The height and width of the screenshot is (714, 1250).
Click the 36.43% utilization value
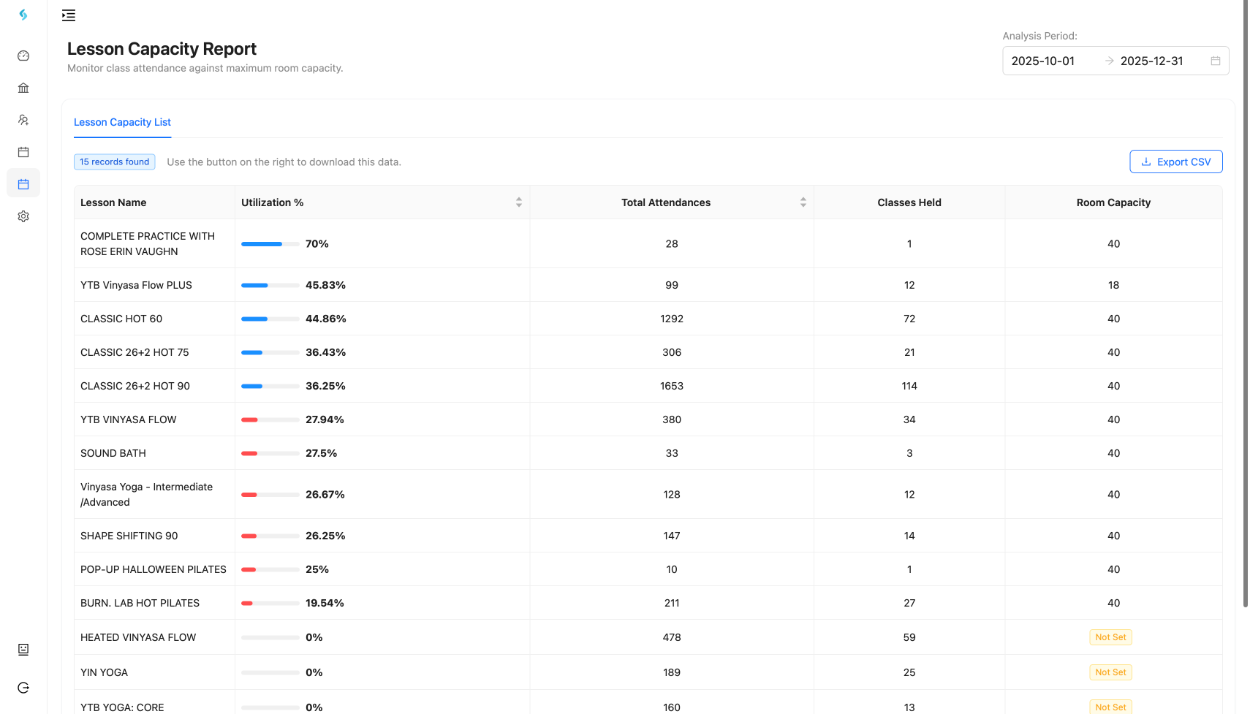click(326, 353)
